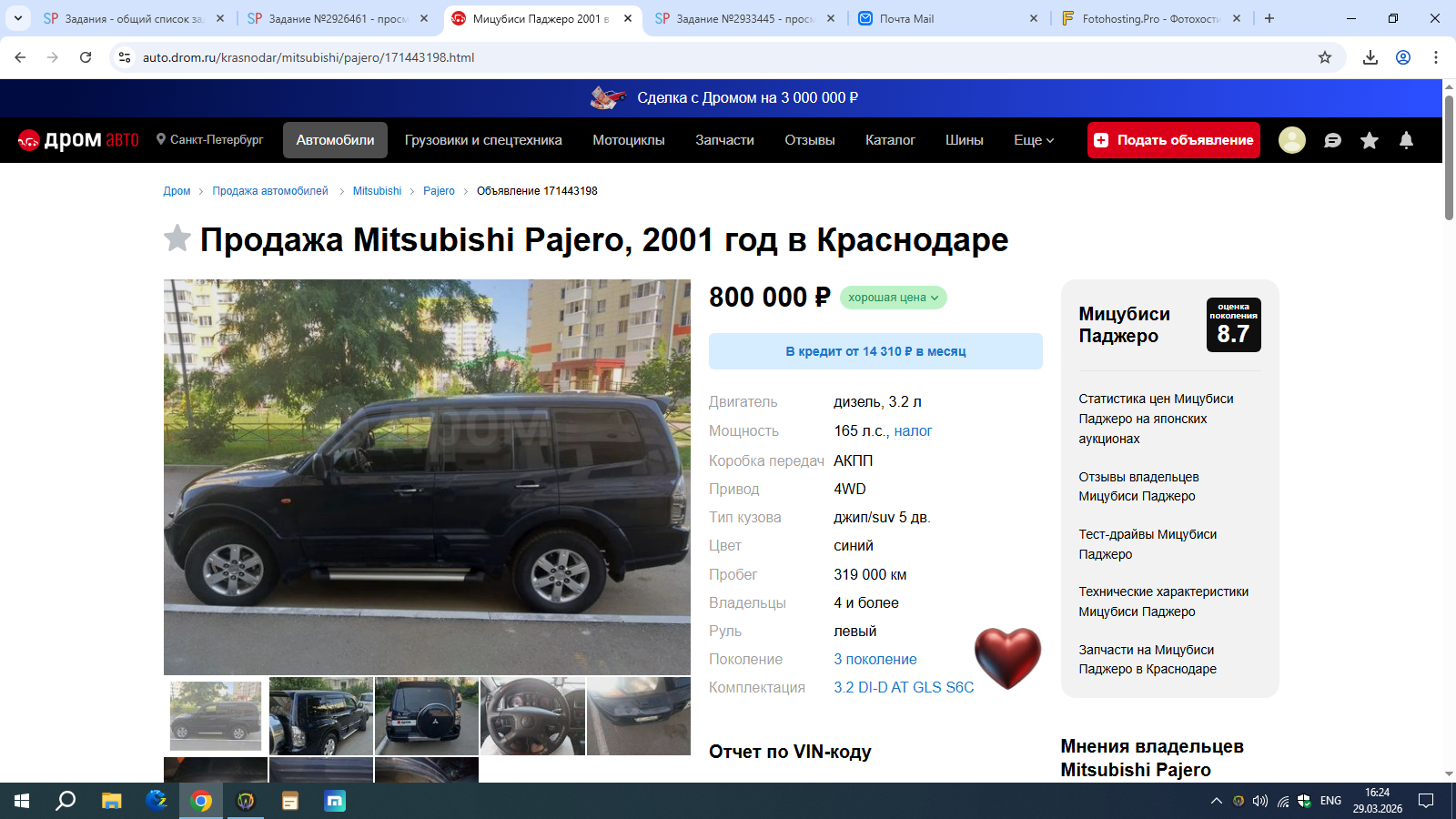Expand the Еще menu
1456x819 pixels.
pos(1034,140)
